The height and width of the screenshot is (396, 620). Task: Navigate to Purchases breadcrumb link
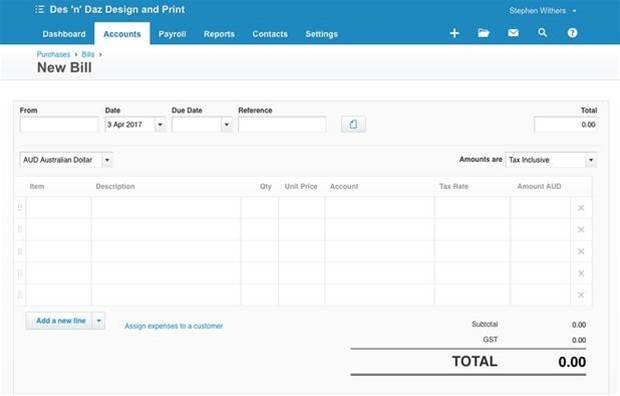pyautogui.click(x=53, y=54)
